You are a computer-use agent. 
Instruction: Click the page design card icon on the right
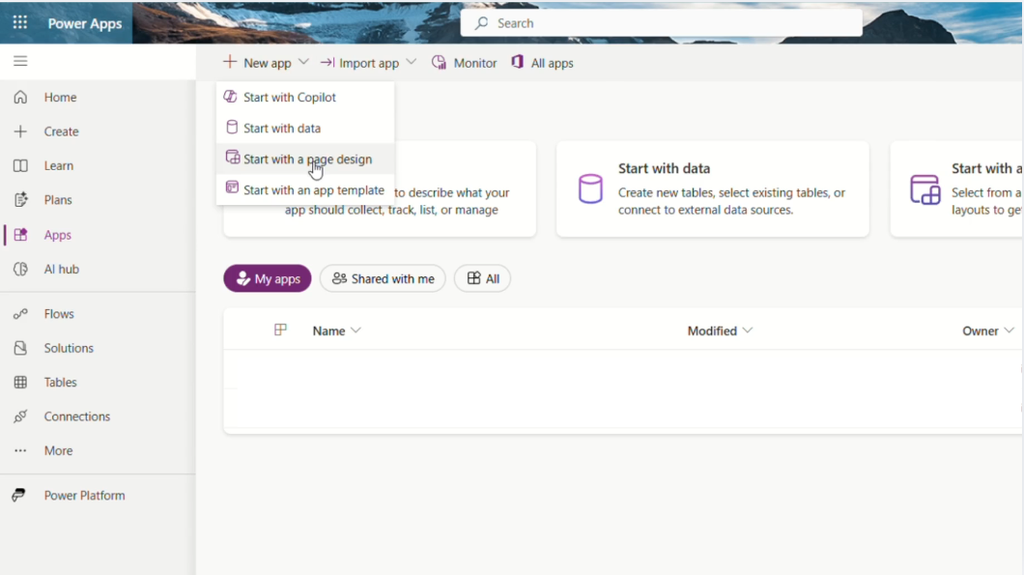[925, 189]
